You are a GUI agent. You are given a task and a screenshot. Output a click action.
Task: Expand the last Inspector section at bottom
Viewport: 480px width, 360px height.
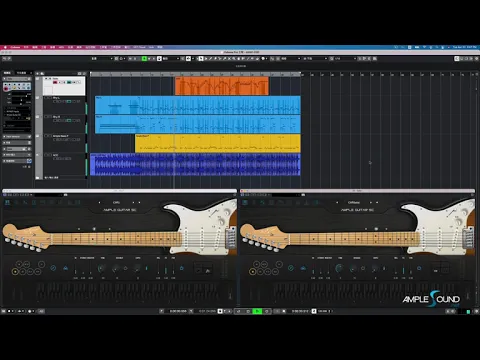[x=17, y=161]
